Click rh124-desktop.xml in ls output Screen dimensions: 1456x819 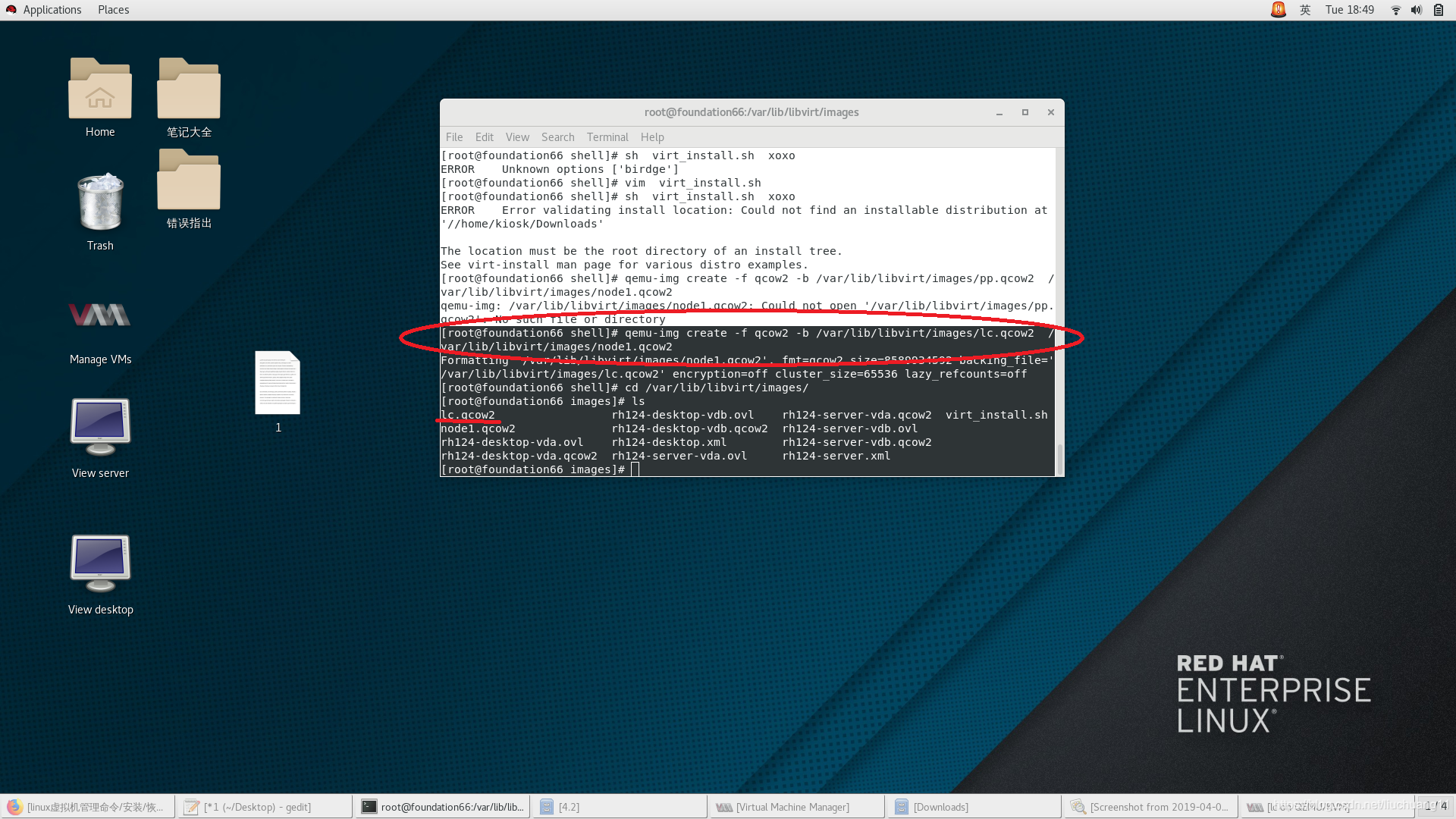[669, 442]
